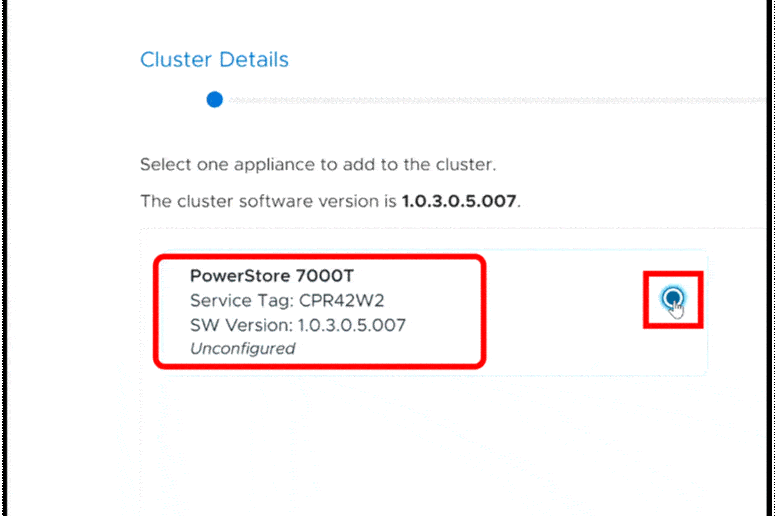This screenshot has width=781, height=516.
Task: Click blank space left of PowerStore 7000T text
Action: (174, 276)
